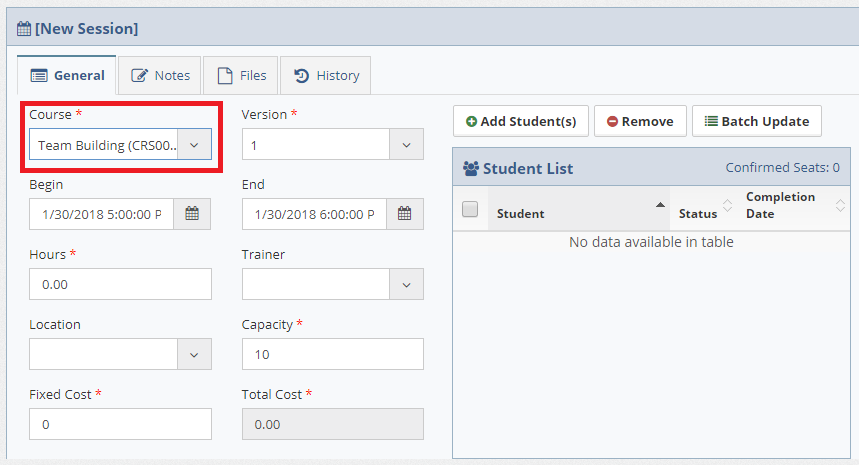859x465 pixels.
Task: Click into the Hours input field
Action: point(120,284)
